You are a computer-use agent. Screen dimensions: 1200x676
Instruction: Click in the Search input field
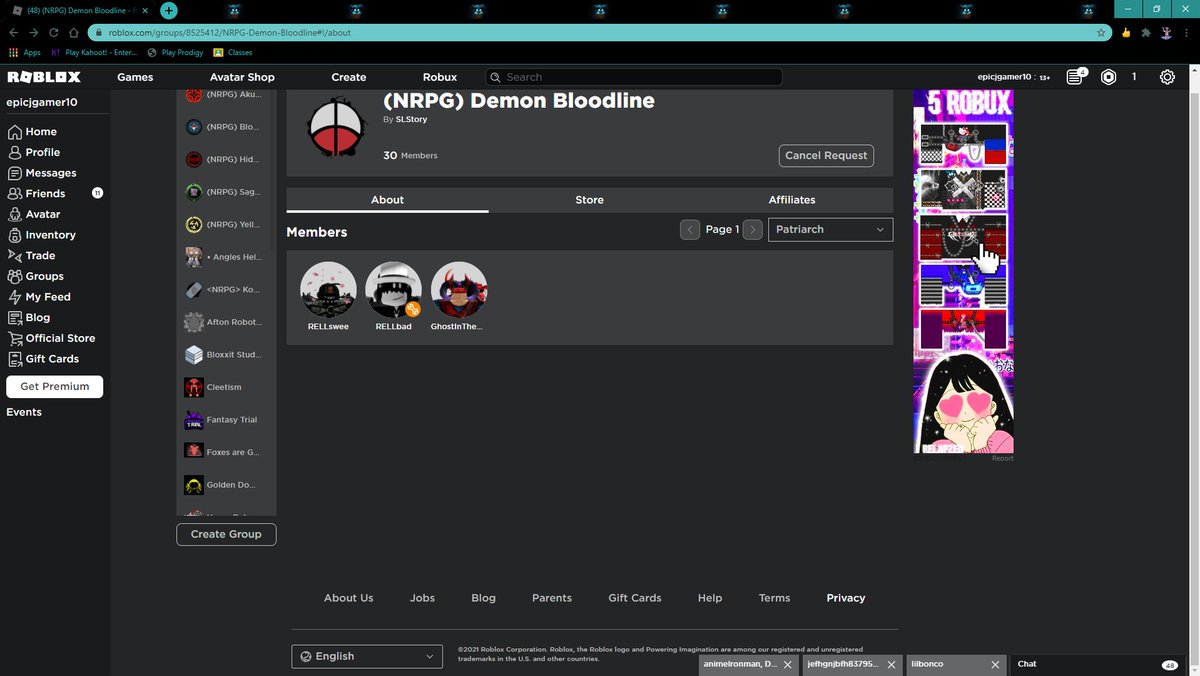click(x=634, y=77)
